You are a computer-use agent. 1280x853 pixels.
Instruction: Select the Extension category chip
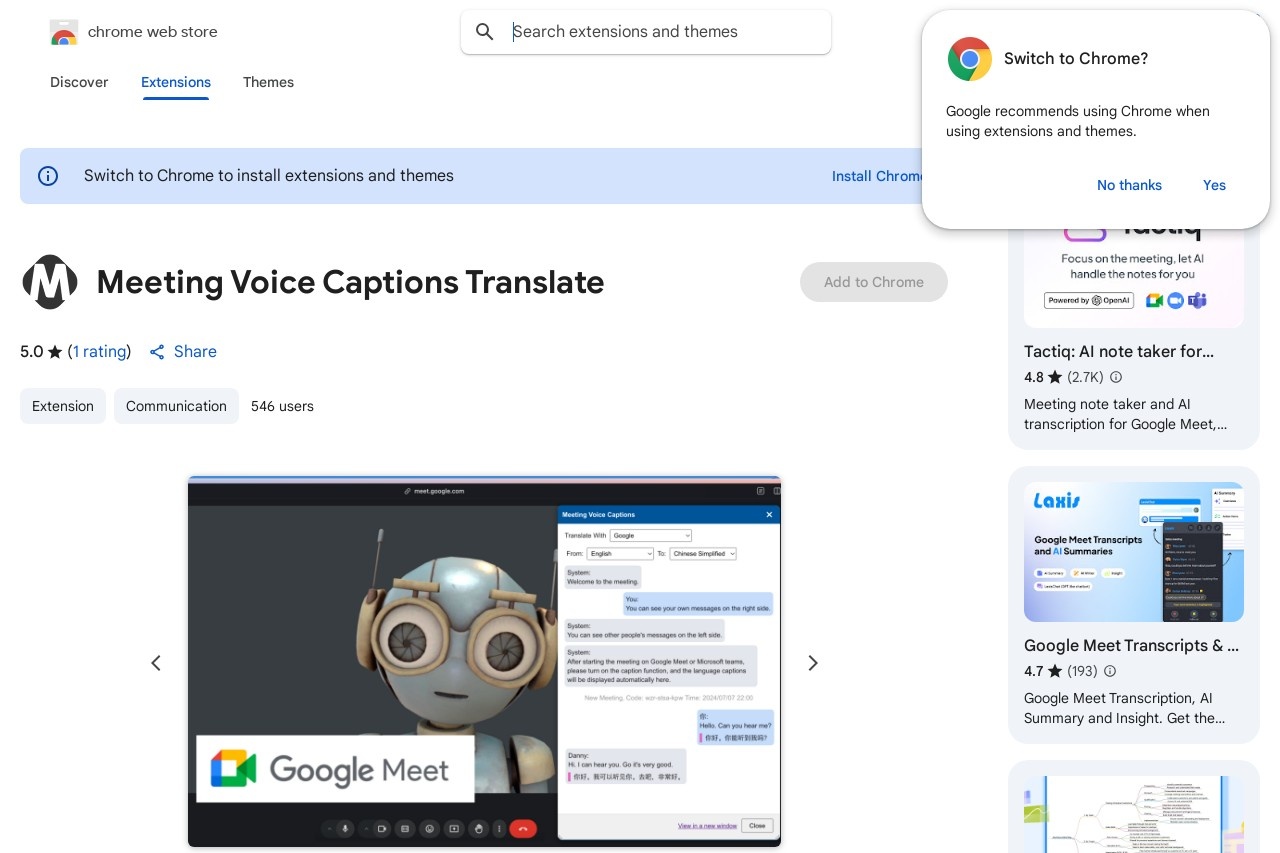click(63, 406)
